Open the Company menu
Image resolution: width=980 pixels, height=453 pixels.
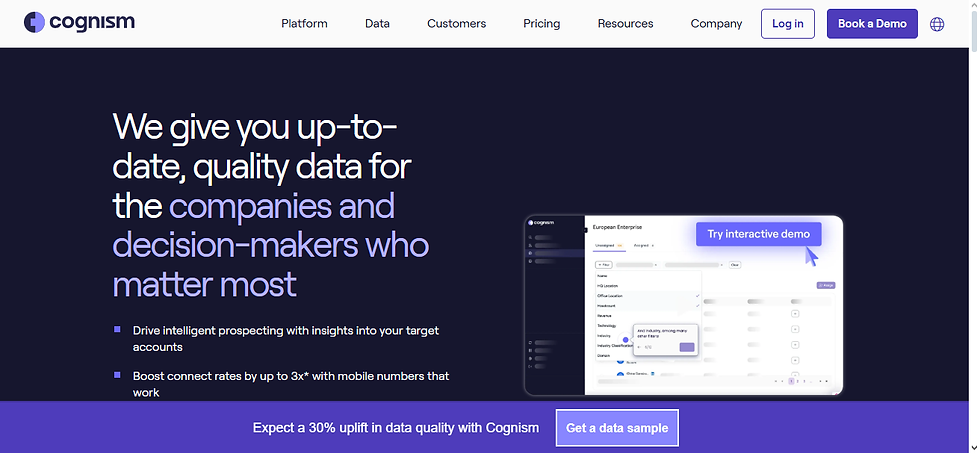[716, 23]
